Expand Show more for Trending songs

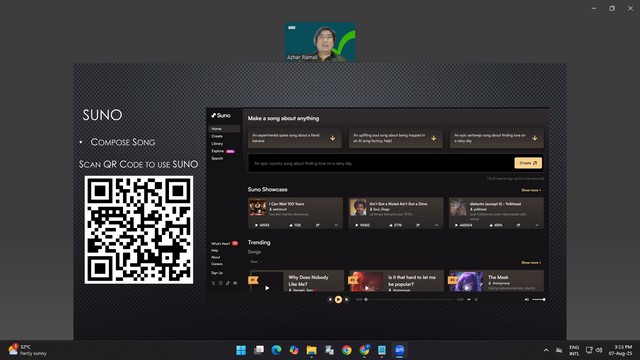(x=531, y=262)
